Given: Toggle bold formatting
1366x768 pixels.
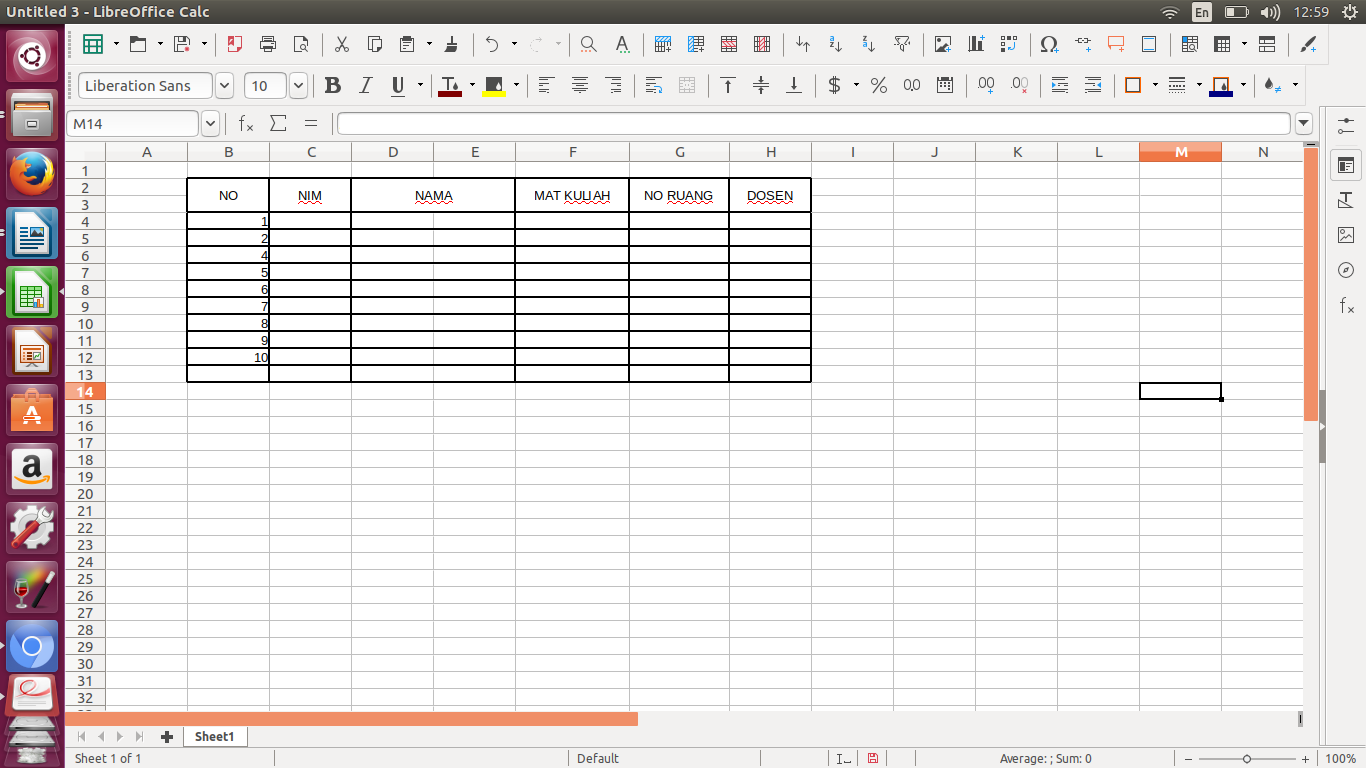Looking at the screenshot, I should tap(333, 85).
